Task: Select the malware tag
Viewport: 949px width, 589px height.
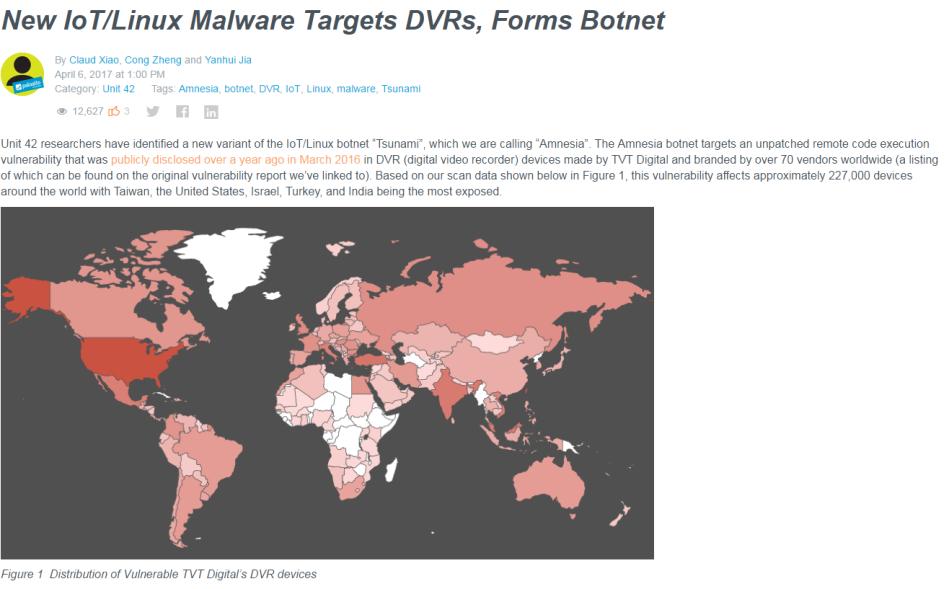Action: coord(356,89)
